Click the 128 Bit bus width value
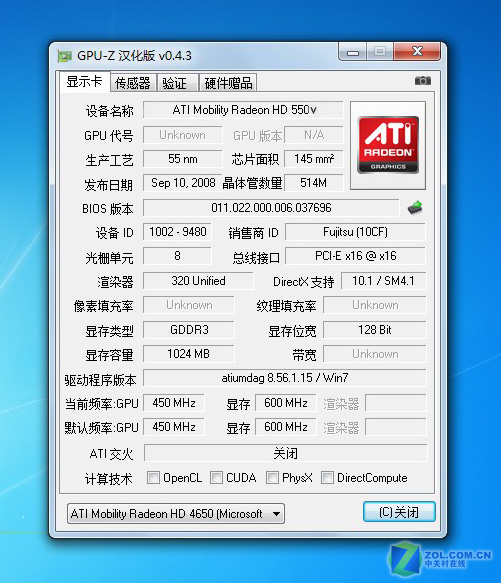 click(x=375, y=330)
